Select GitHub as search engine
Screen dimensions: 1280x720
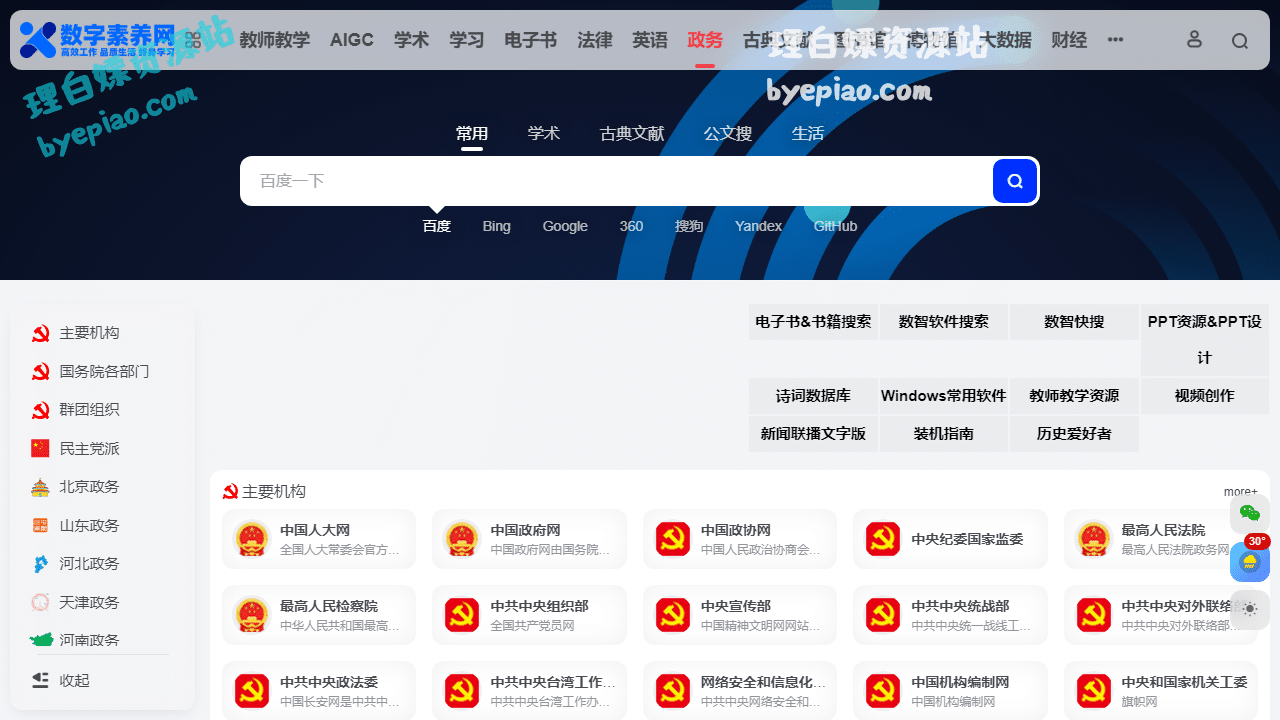tap(836, 226)
